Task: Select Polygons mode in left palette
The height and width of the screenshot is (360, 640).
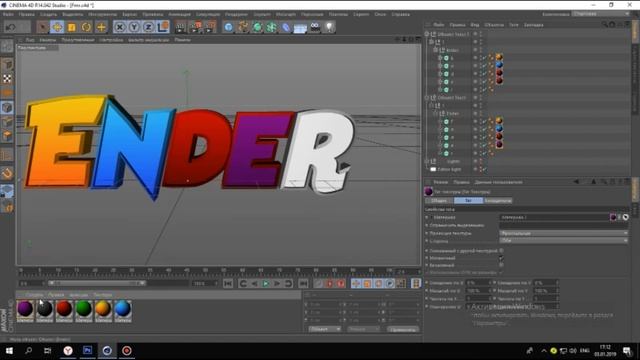Action: click(7, 136)
